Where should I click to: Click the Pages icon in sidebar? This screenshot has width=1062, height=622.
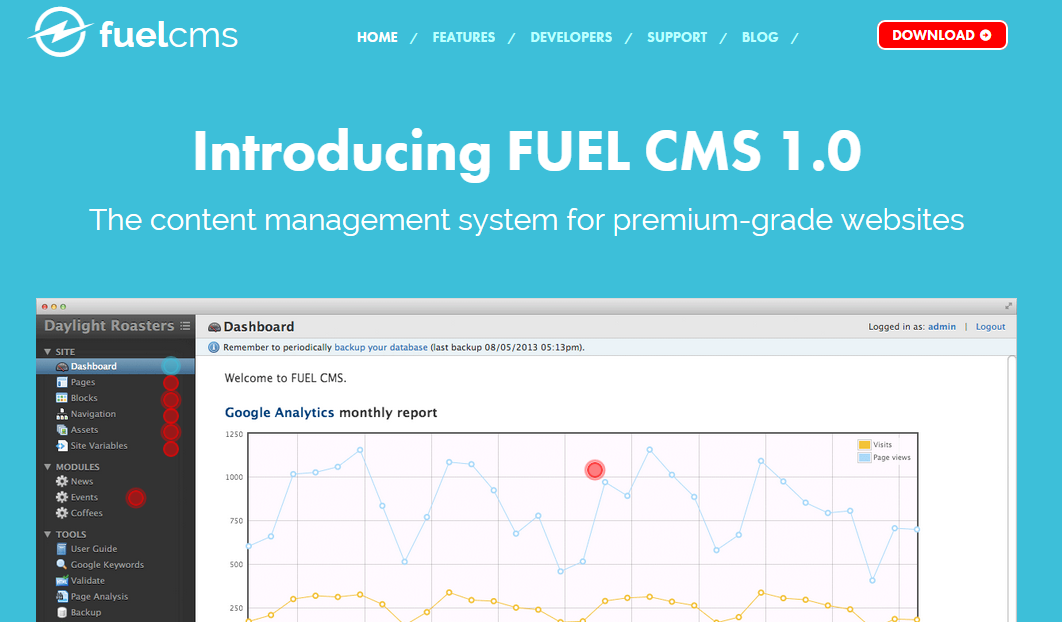[62, 382]
